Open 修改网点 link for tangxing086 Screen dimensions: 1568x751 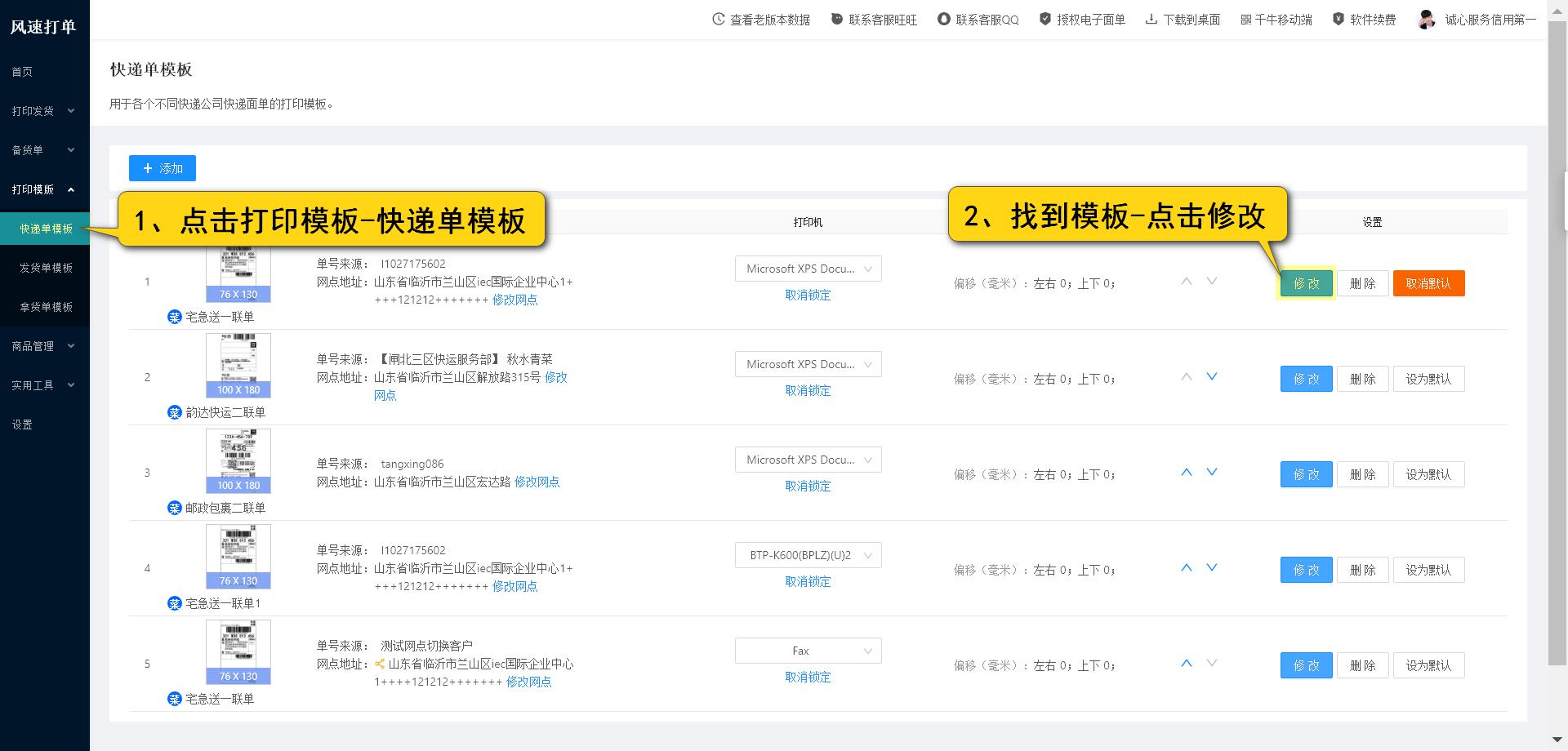pos(538,482)
